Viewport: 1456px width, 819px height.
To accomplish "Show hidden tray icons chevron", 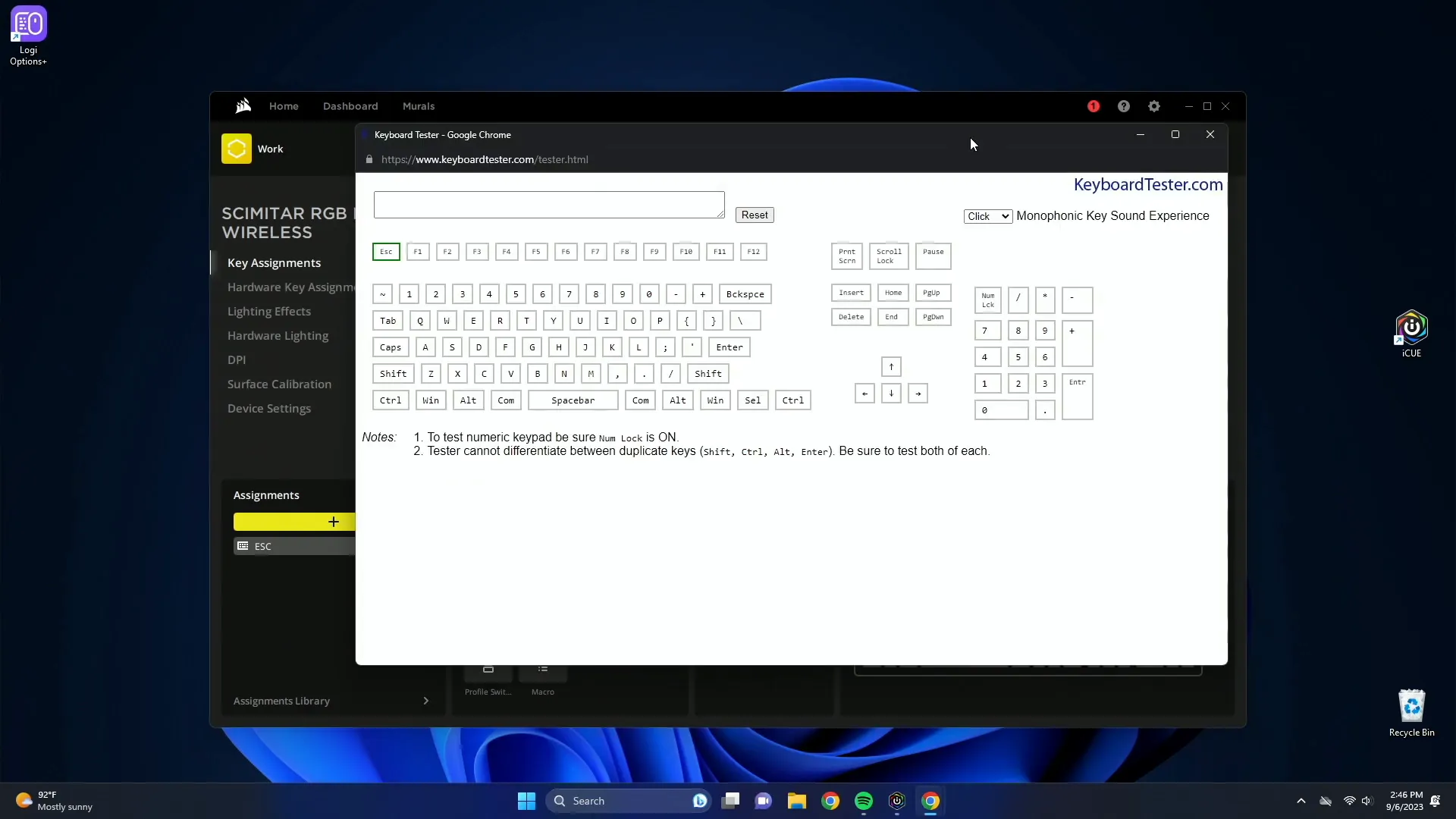I will pyautogui.click(x=1301, y=801).
